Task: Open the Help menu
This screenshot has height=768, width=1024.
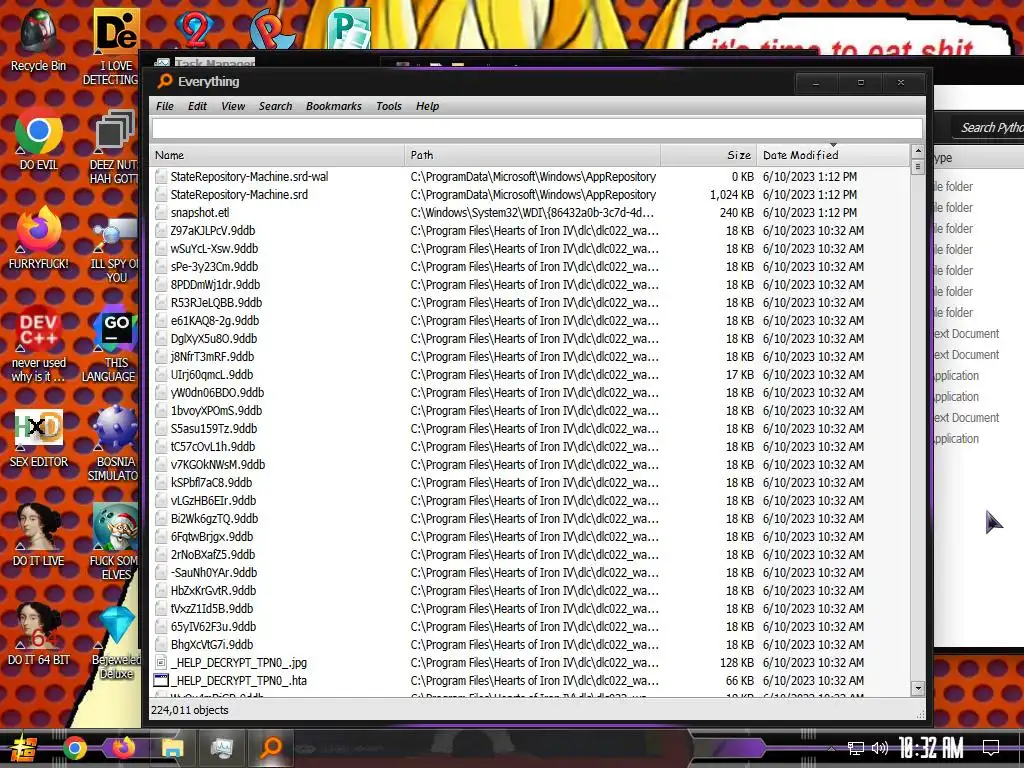Action: [428, 106]
